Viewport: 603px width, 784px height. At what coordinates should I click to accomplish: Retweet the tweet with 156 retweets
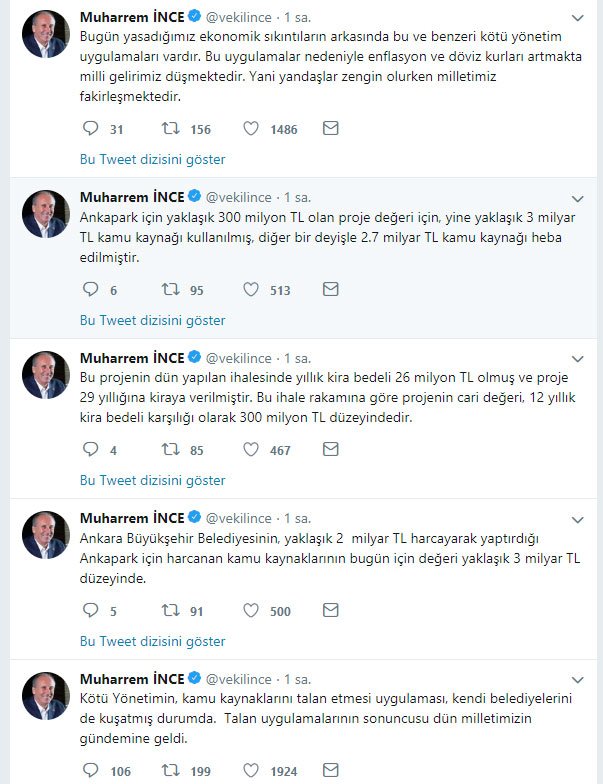[x=170, y=129]
